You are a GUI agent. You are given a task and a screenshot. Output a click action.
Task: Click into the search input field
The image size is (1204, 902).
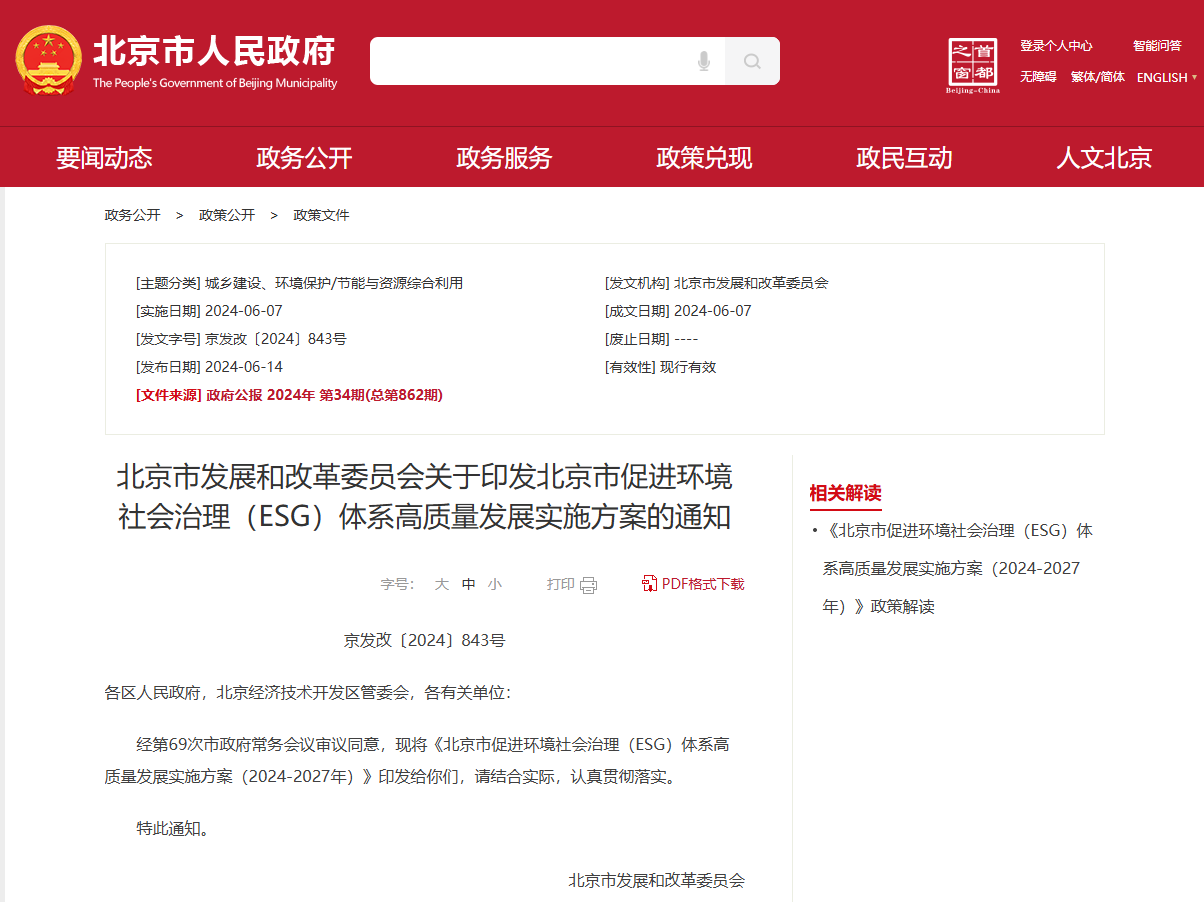click(x=530, y=62)
